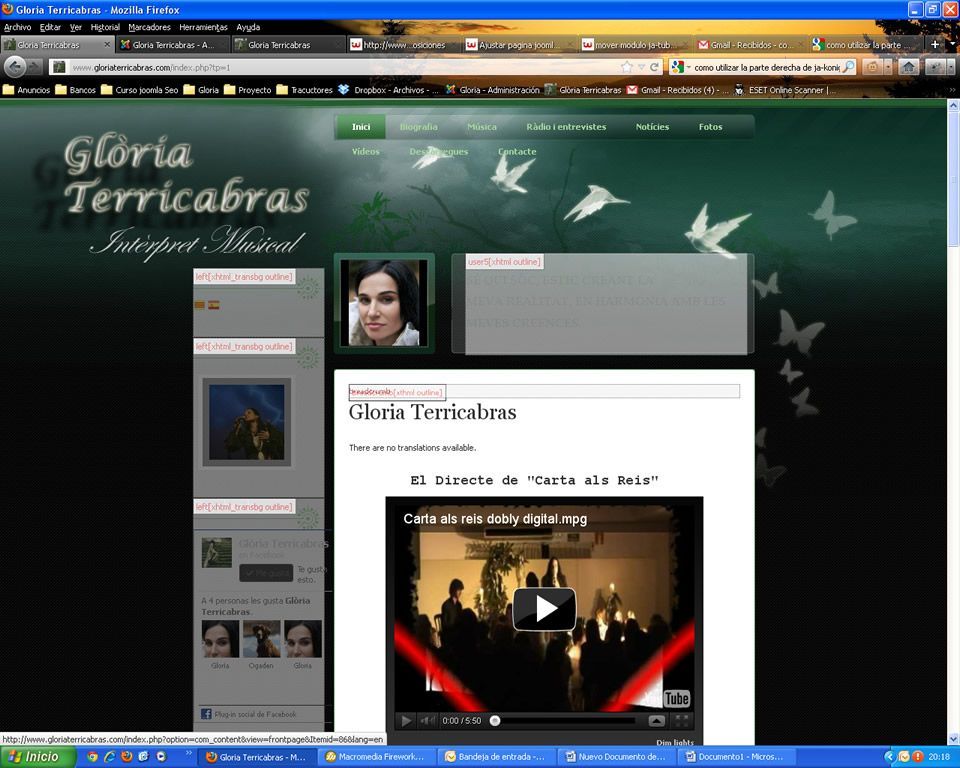
Task: Open the Archivo menu
Action: (17, 27)
